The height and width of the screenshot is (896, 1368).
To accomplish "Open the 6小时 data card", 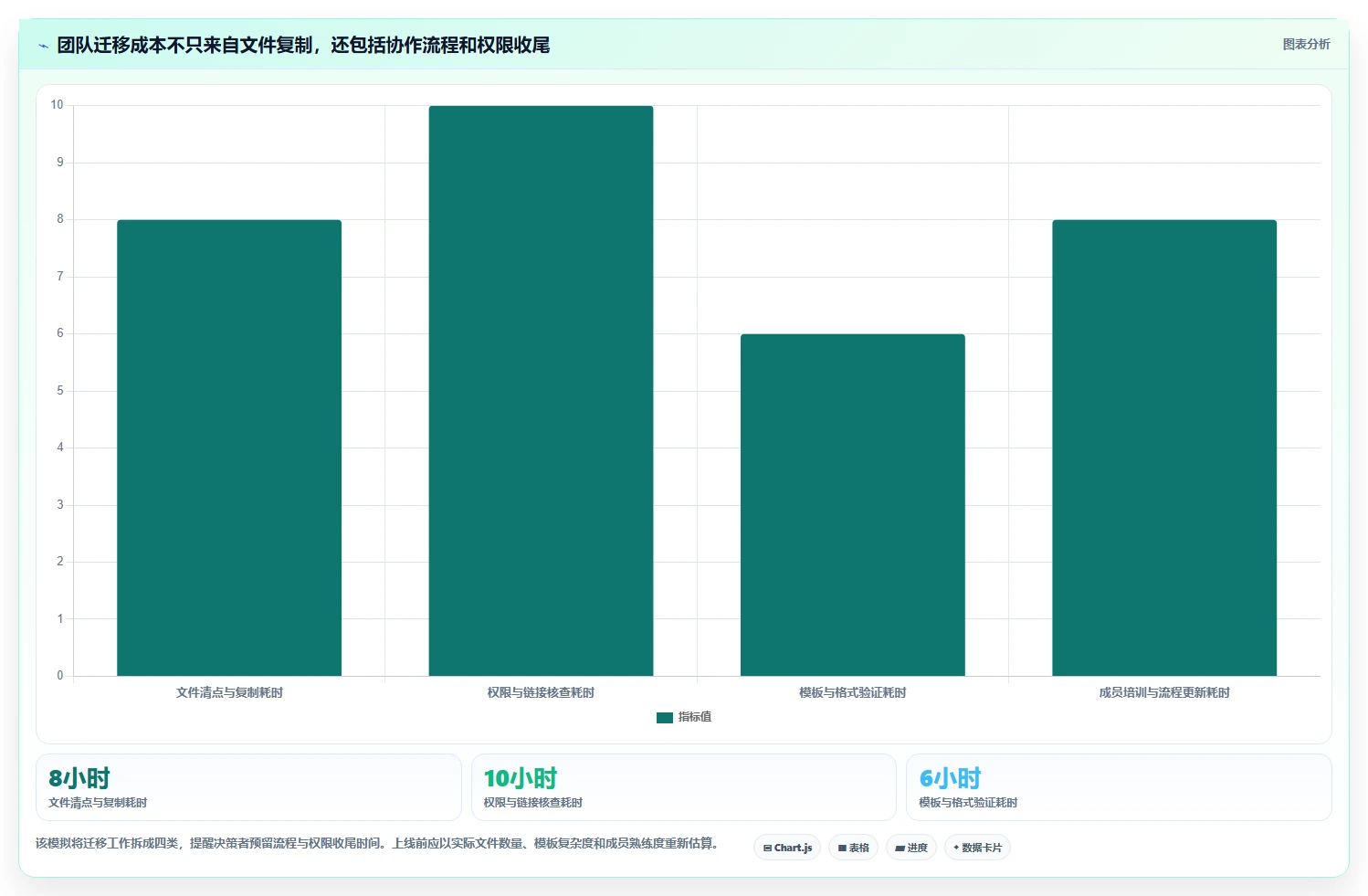I will point(1119,787).
